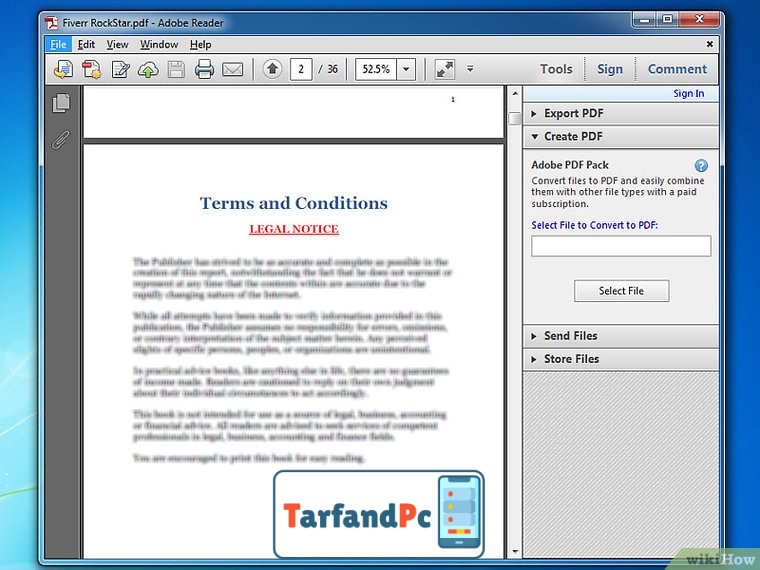The height and width of the screenshot is (570, 760).
Task: Click the vertical scrollbar thumb
Action: (515, 118)
